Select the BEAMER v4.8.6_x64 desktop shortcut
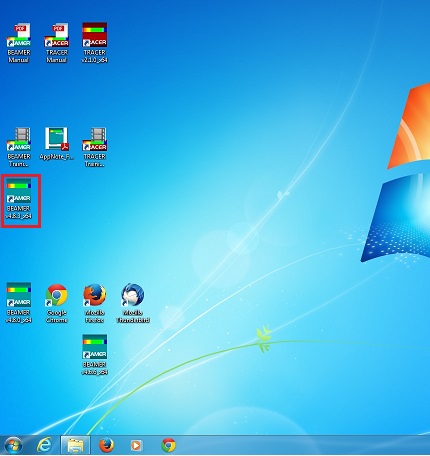Viewport: 430px width, 456px height. point(95,355)
